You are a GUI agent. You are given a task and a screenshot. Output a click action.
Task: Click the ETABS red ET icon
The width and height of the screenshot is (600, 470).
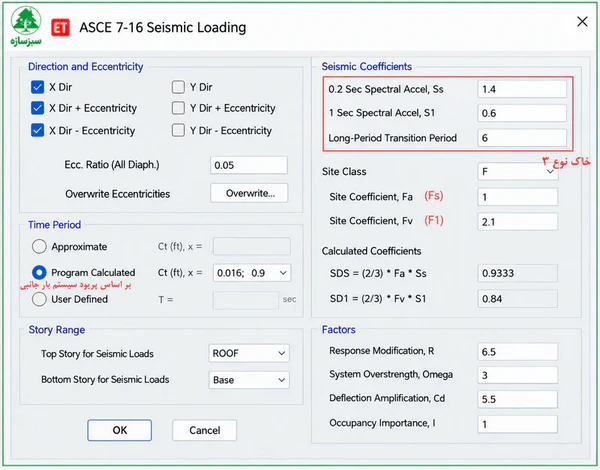(x=60, y=28)
